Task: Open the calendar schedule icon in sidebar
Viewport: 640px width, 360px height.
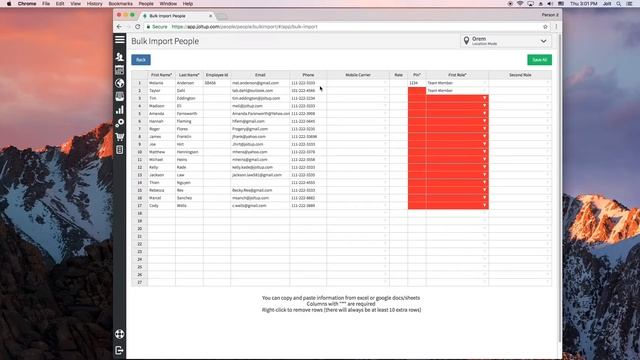Action: point(120,70)
